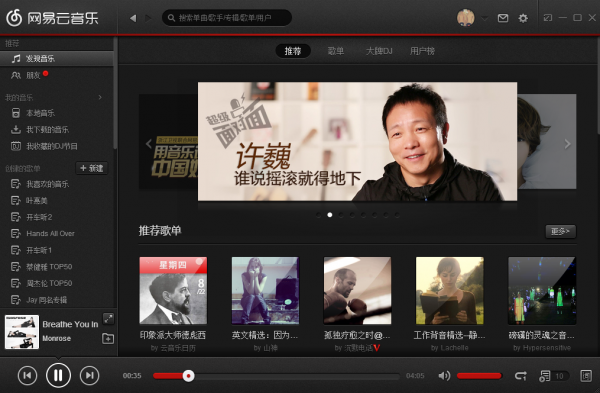The image size is (600, 393).
Task: Open settings via the gear icon
Action: tap(523, 18)
